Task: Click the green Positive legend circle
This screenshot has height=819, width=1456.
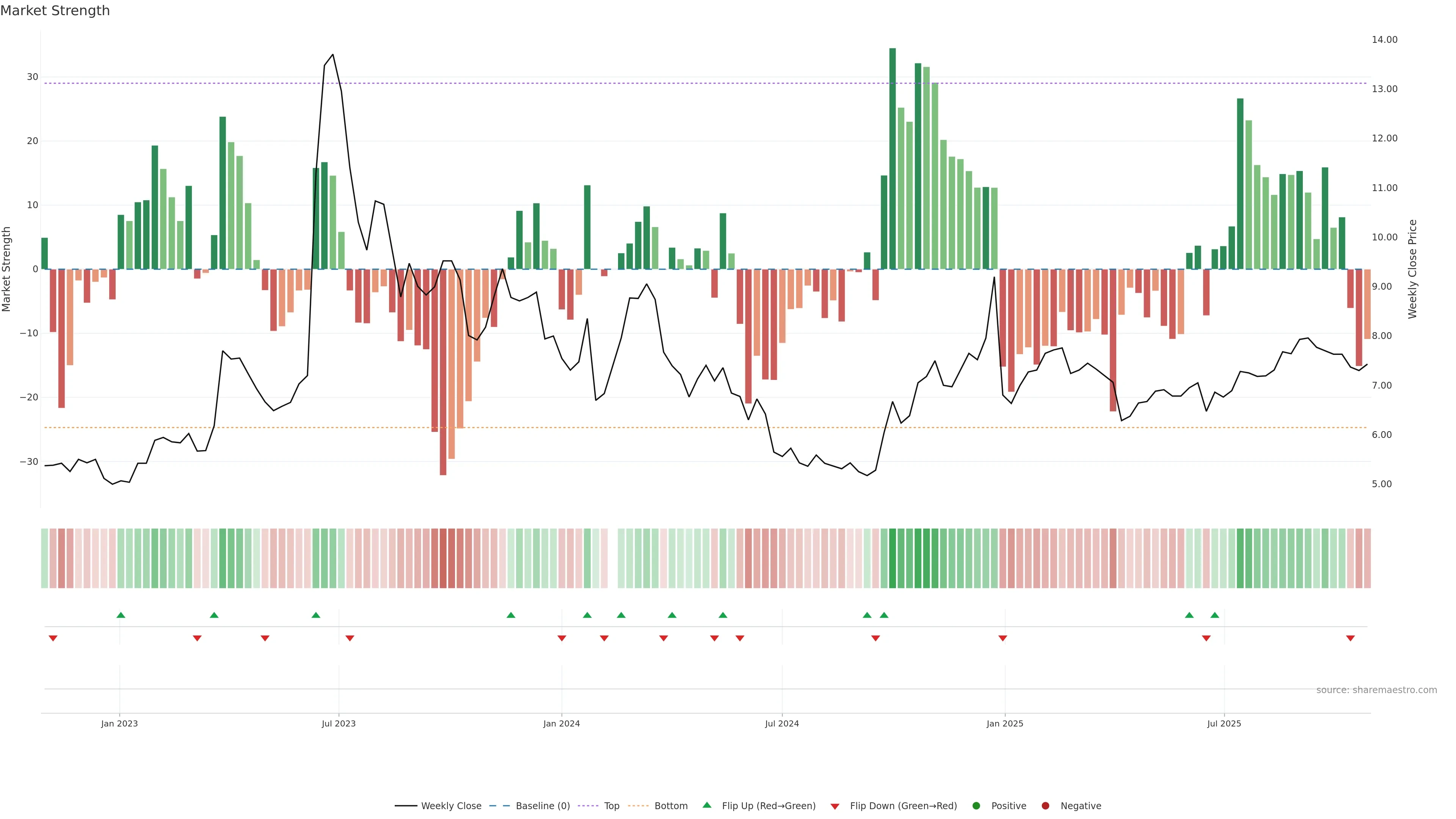Action: click(976, 806)
